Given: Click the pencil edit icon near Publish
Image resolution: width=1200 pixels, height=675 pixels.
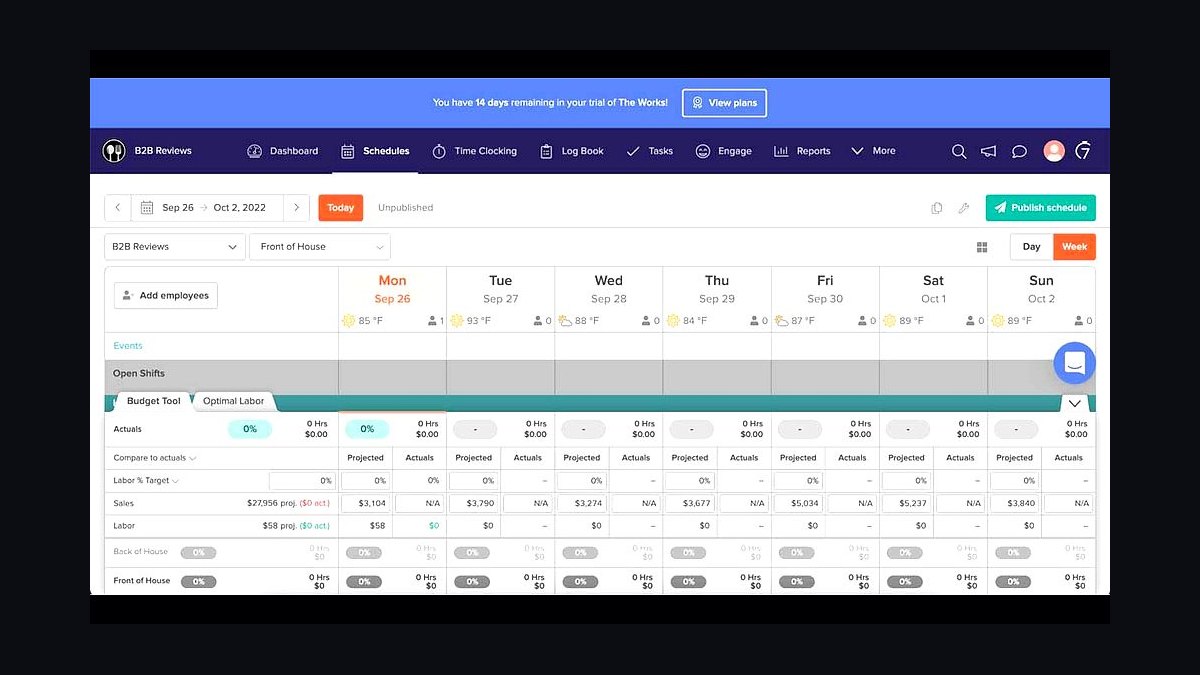Looking at the screenshot, I should tap(964, 208).
